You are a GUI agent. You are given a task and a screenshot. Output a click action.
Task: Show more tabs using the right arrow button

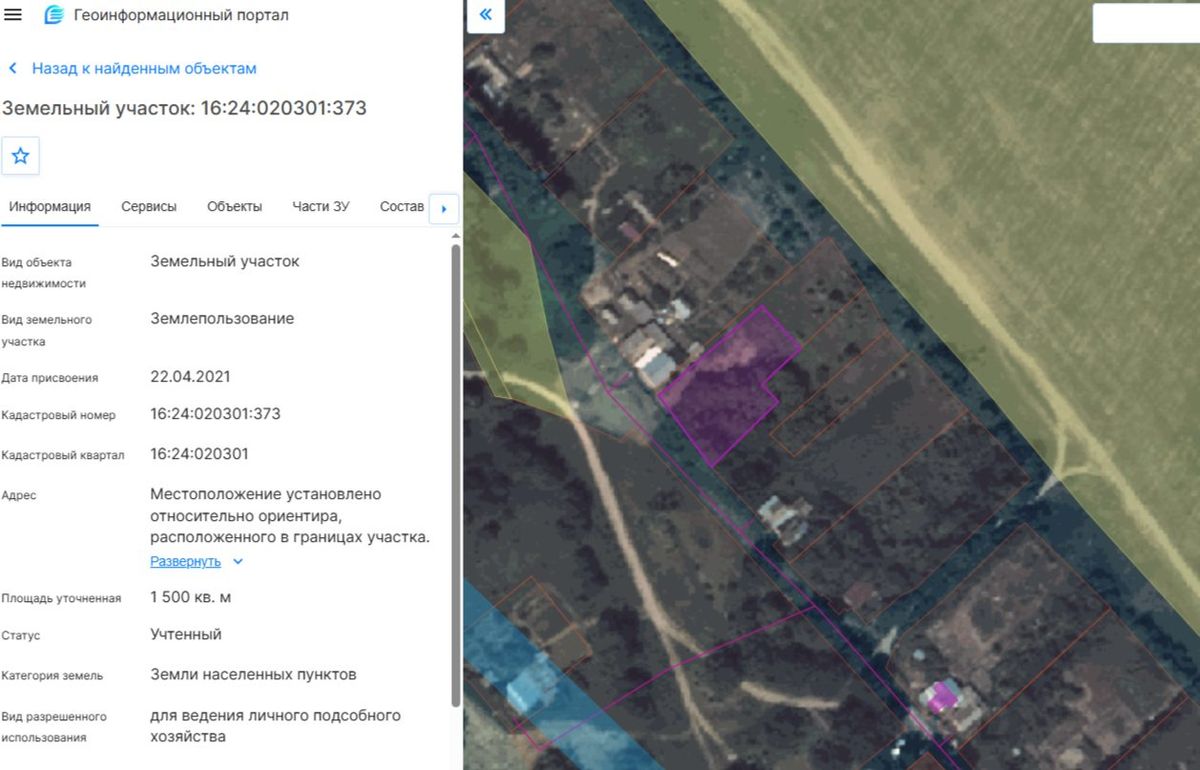point(443,209)
